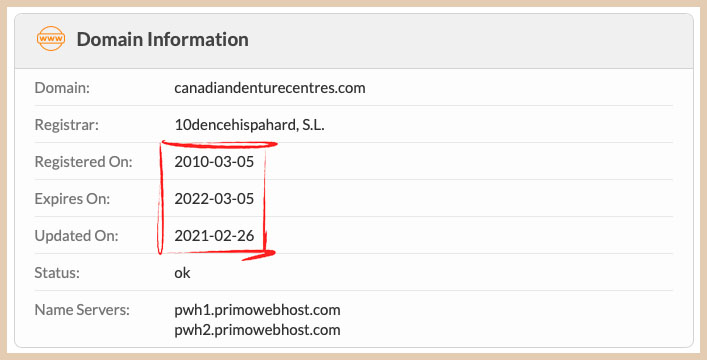
Task: Click the Registrar: field label
Action: [66, 125]
